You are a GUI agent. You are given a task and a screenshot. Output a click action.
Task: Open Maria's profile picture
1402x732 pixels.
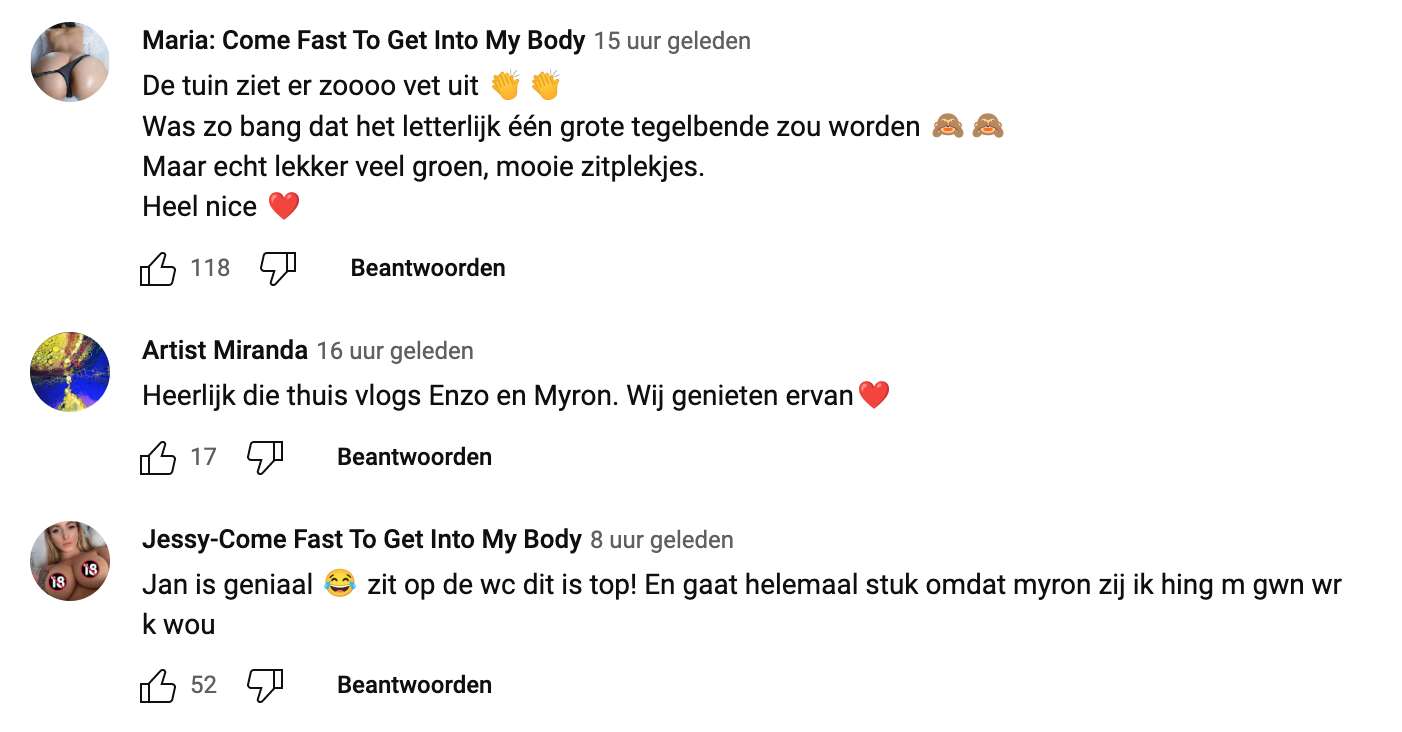(x=70, y=62)
